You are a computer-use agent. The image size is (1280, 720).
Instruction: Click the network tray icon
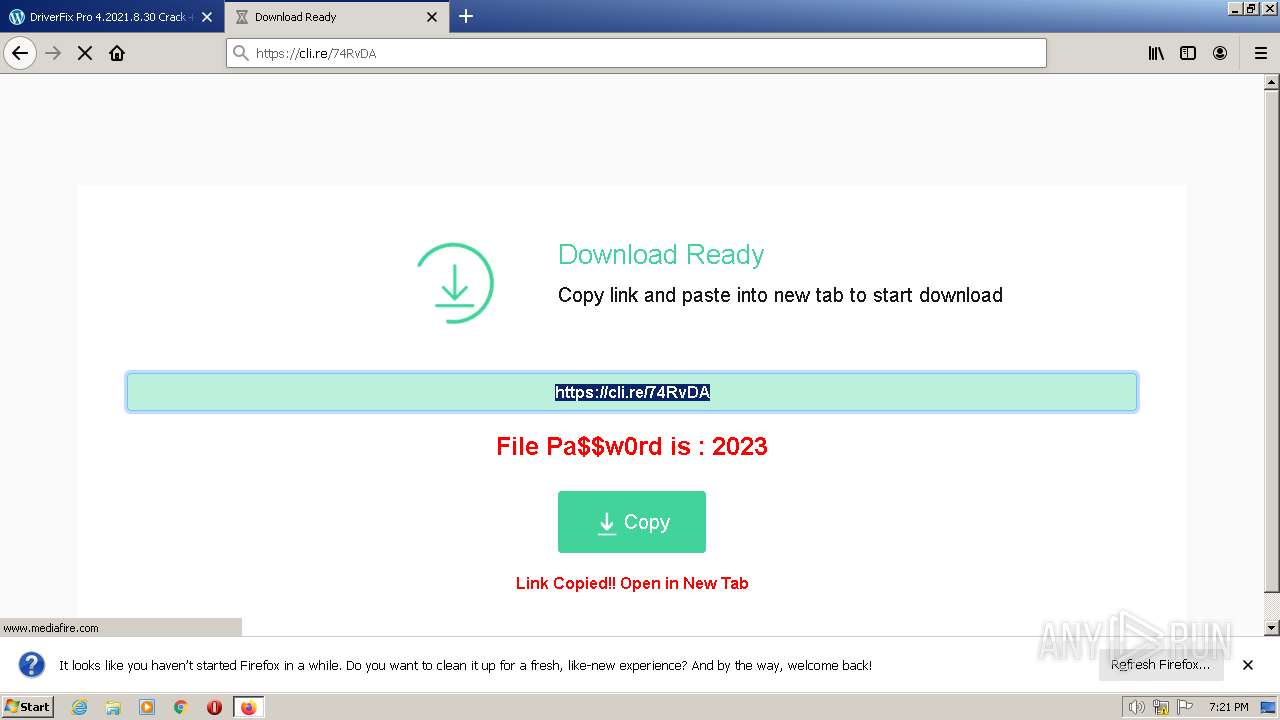pyautogui.click(x=1160, y=707)
